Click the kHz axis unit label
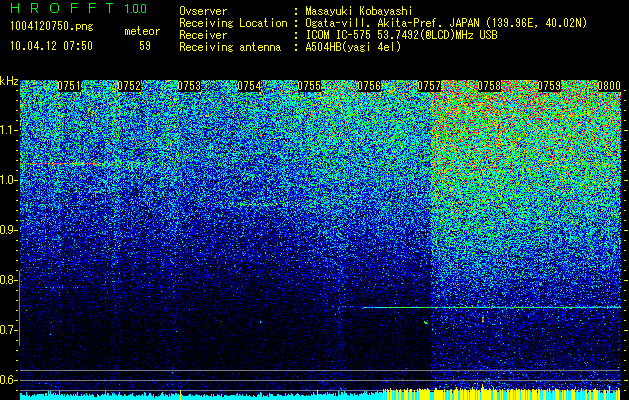Viewport: 629px width, 400px height. [9, 81]
